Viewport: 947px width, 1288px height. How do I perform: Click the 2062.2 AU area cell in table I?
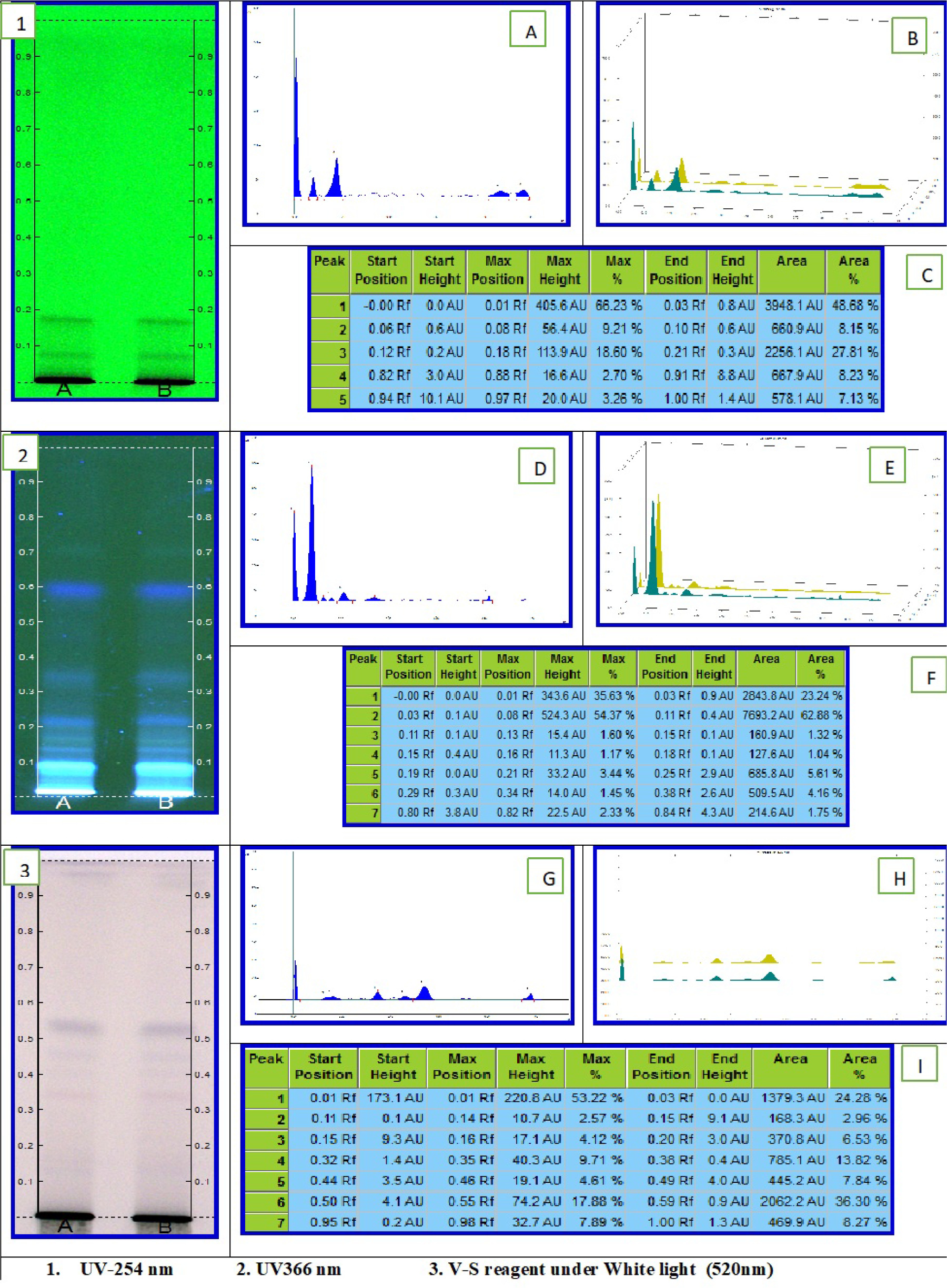792,1201
